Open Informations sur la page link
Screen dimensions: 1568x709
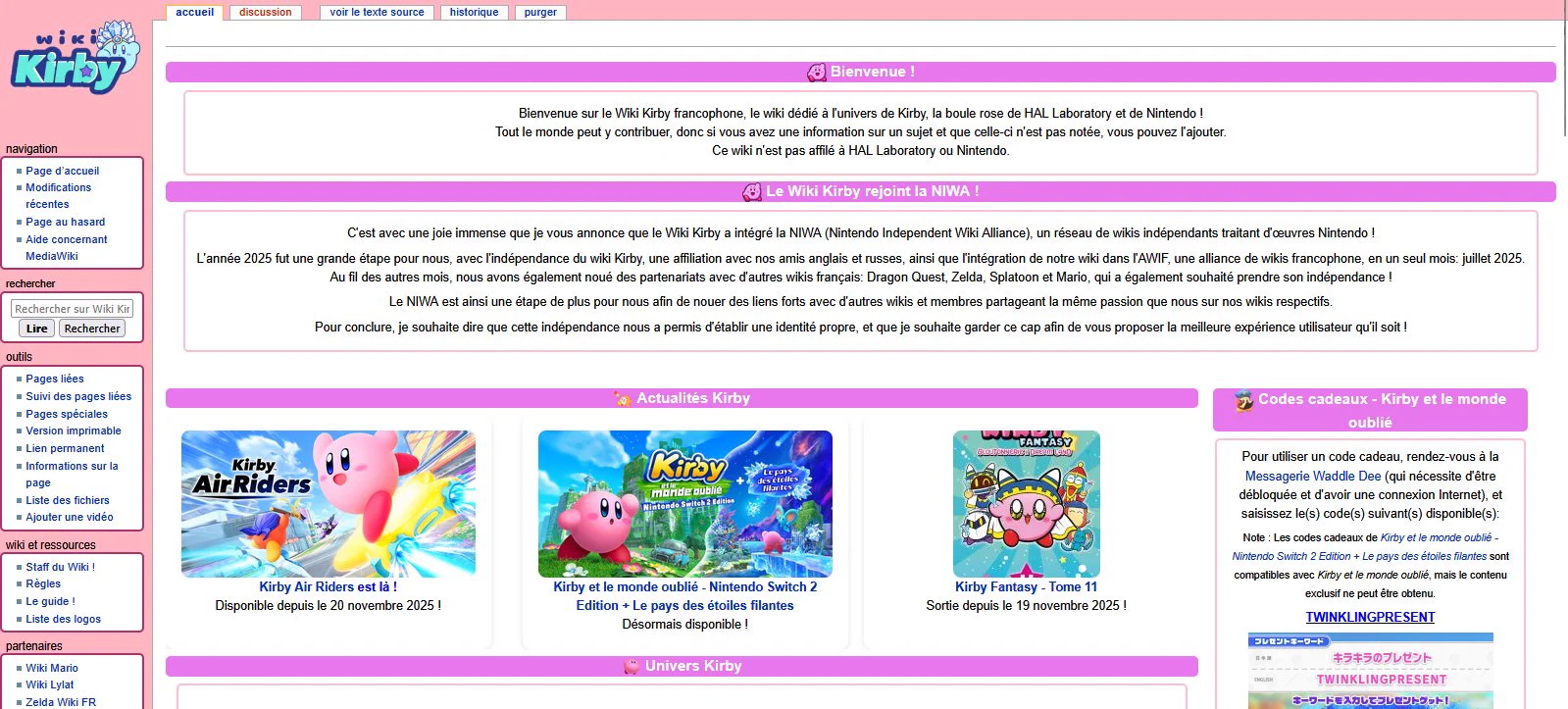point(72,474)
